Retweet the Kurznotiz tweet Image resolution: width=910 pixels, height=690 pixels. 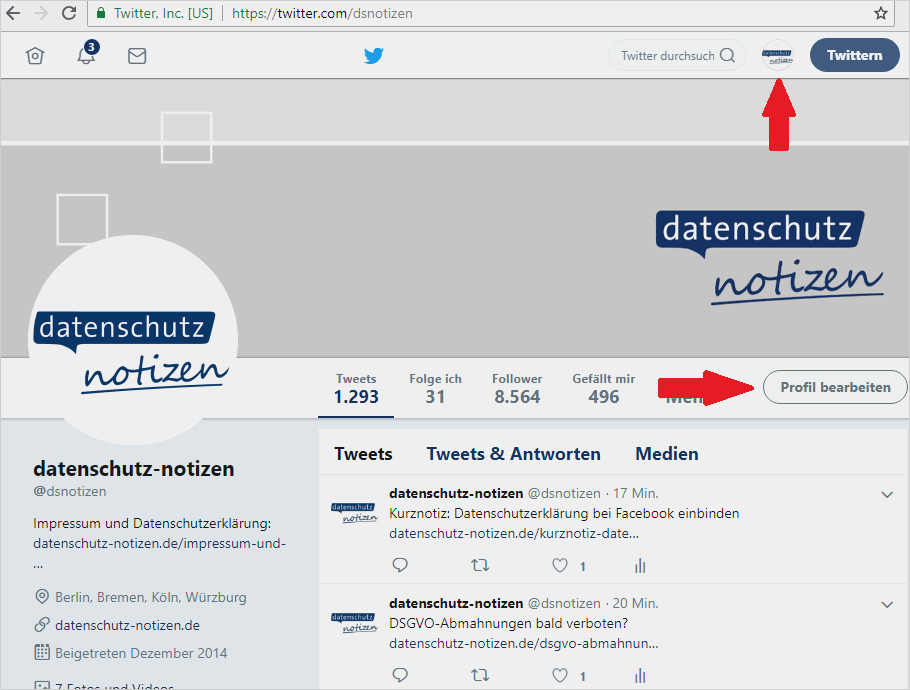[480, 565]
